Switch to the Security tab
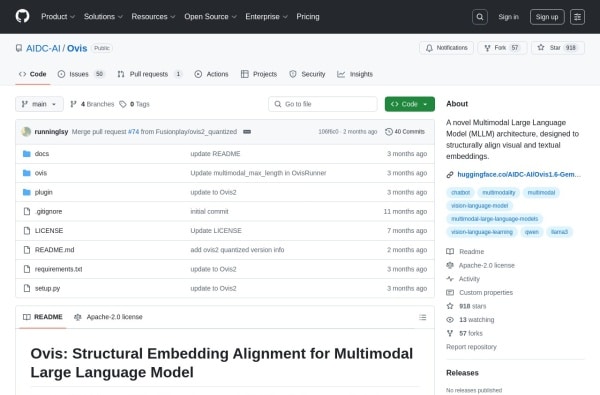This screenshot has width=600, height=395. tap(307, 74)
